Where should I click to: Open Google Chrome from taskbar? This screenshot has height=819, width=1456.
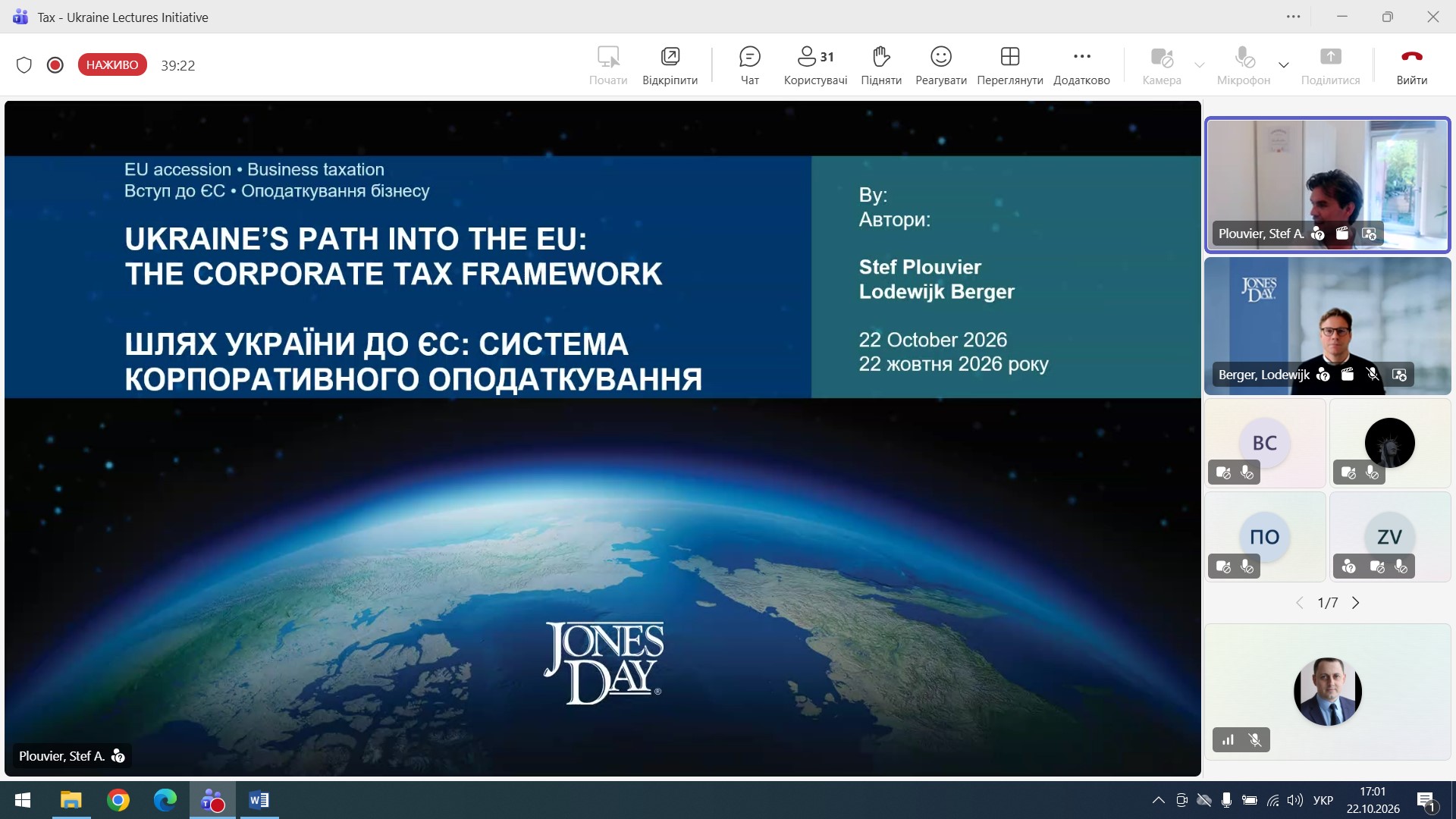click(x=118, y=800)
